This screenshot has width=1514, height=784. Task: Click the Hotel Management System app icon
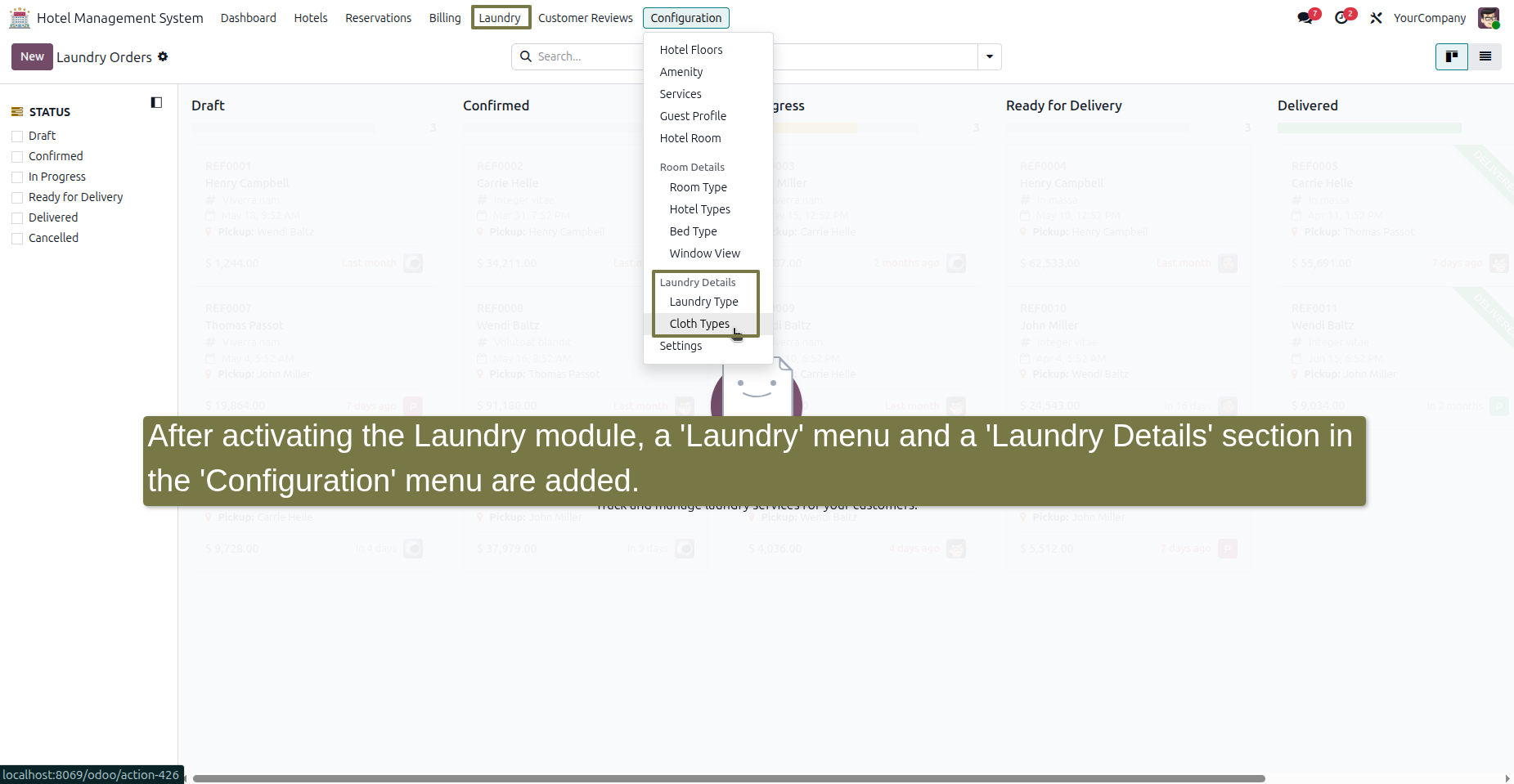point(20,17)
